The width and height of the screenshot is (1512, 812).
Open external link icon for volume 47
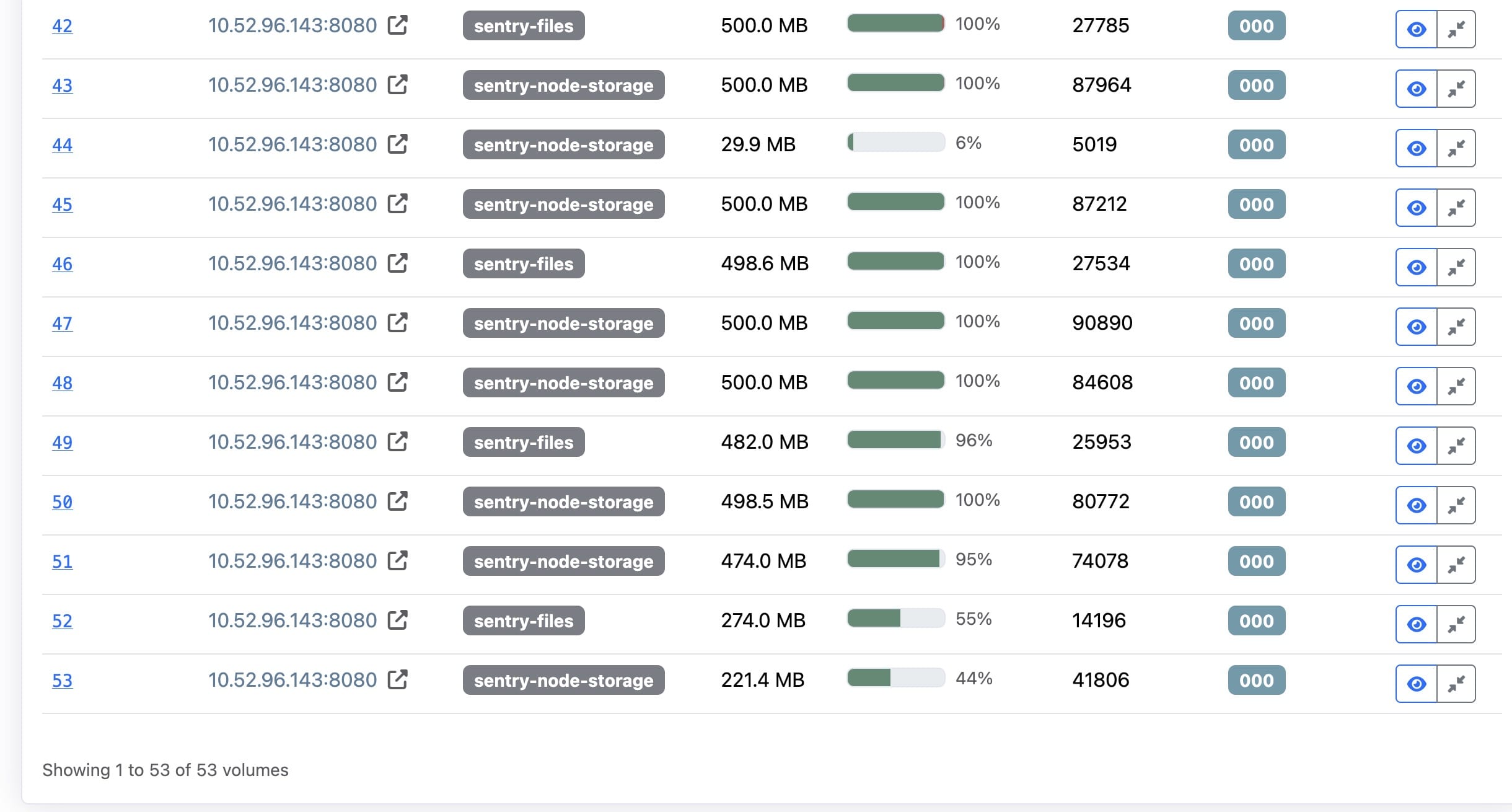(397, 323)
